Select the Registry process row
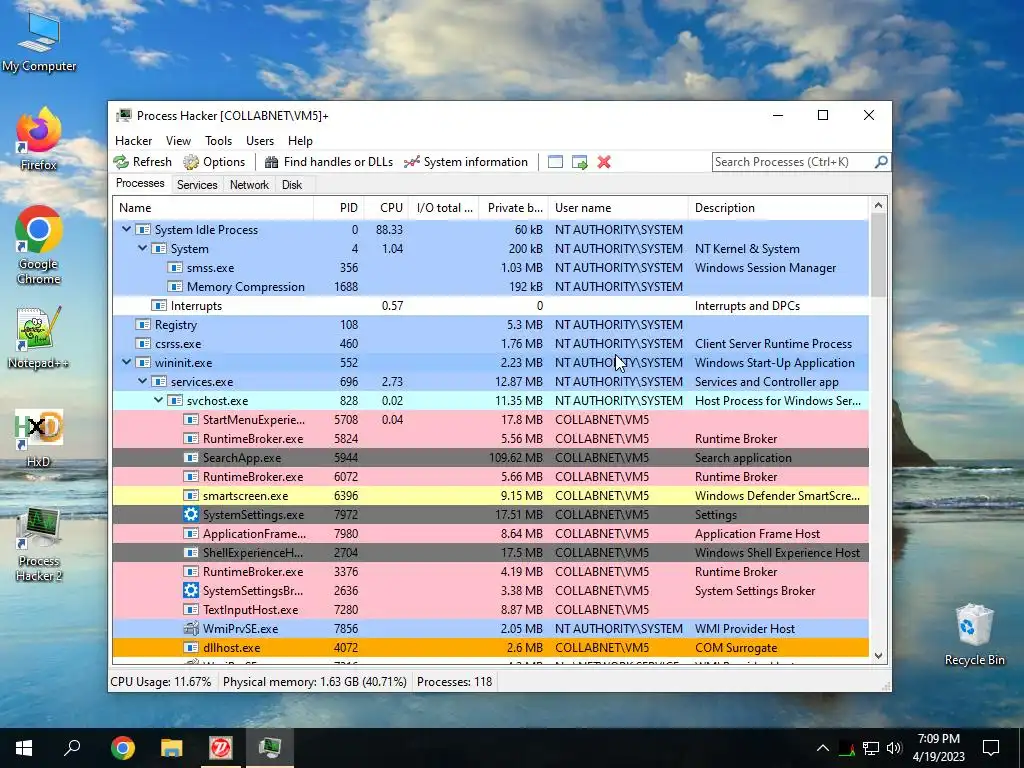Screen dimensions: 1024x768 [x=490, y=324]
